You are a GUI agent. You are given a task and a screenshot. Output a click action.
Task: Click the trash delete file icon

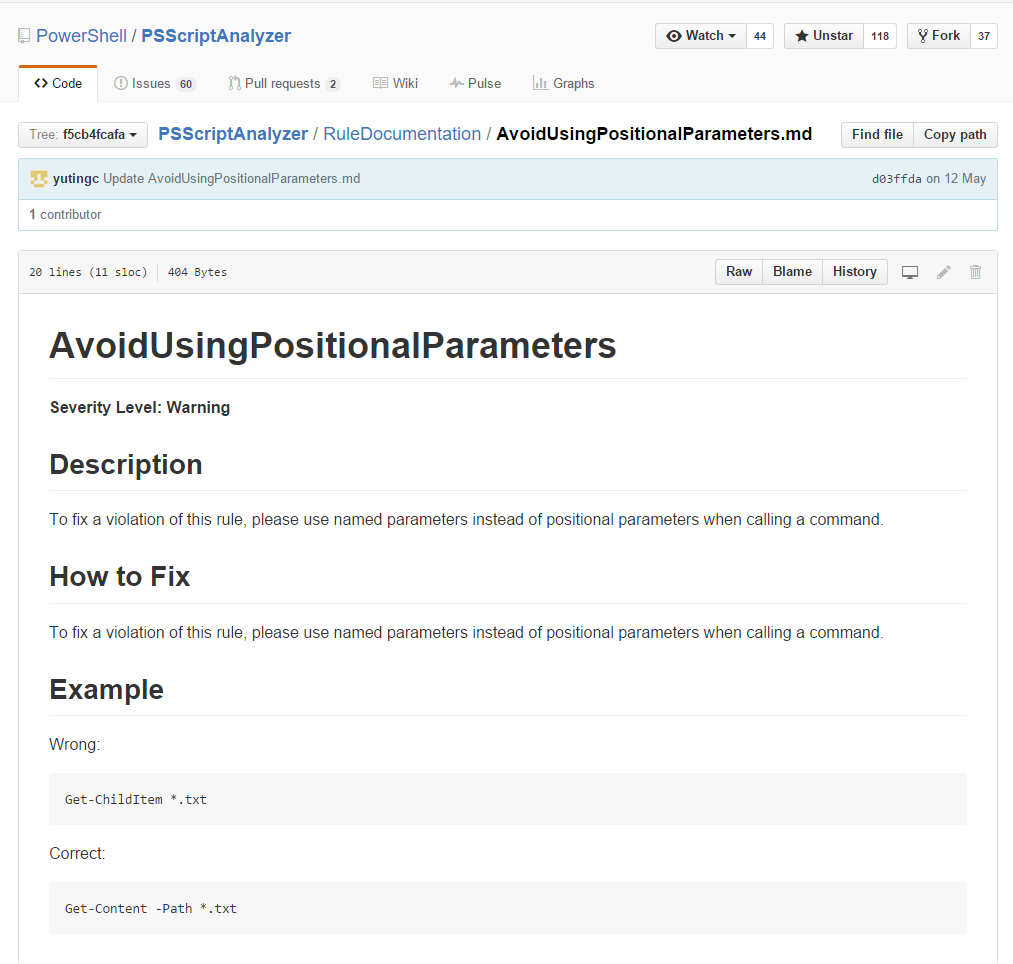[976, 272]
